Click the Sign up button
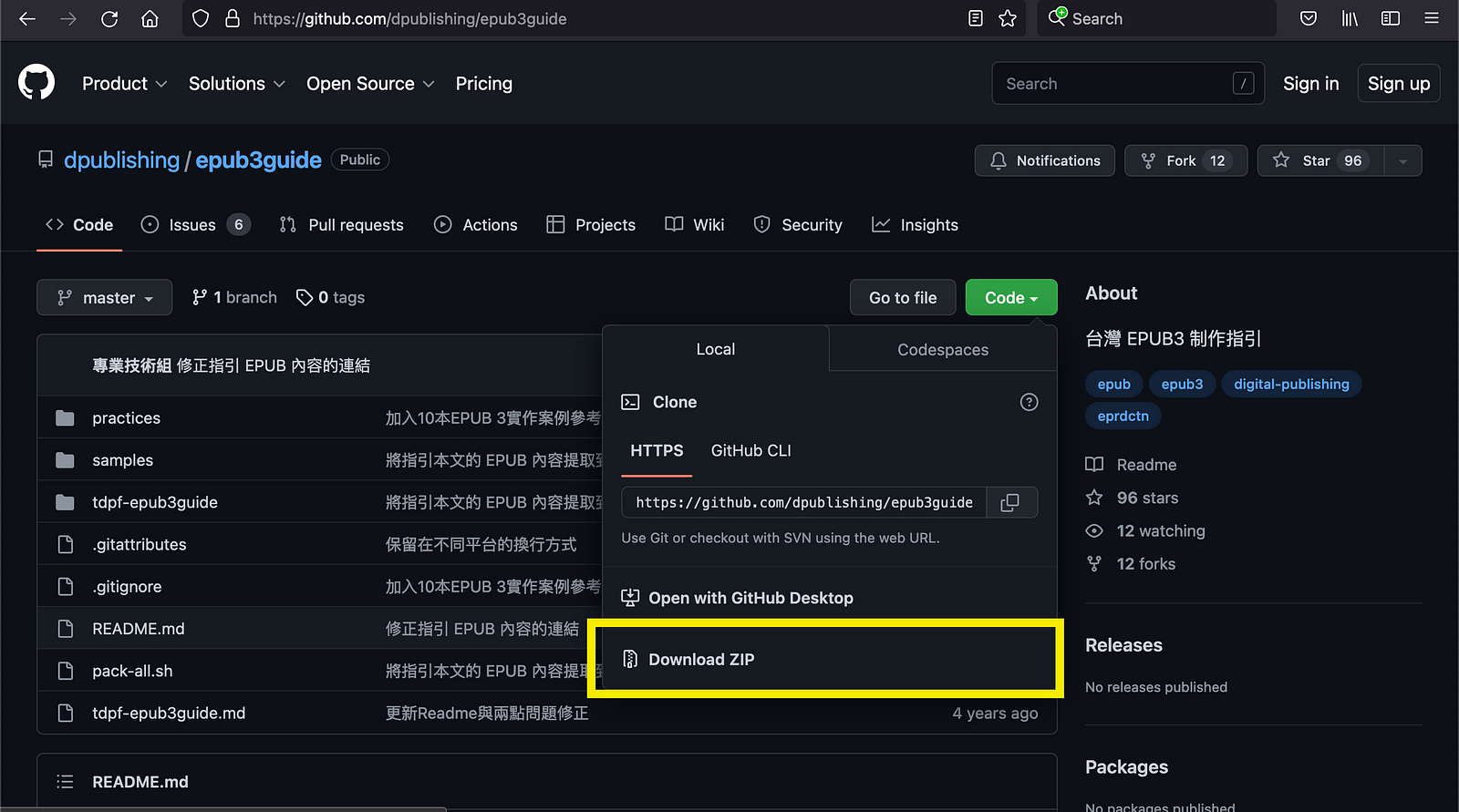The height and width of the screenshot is (812, 1459). (x=1399, y=83)
